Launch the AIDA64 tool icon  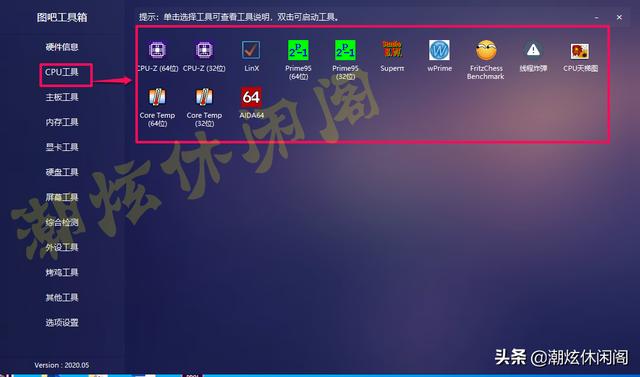[x=251, y=97]
